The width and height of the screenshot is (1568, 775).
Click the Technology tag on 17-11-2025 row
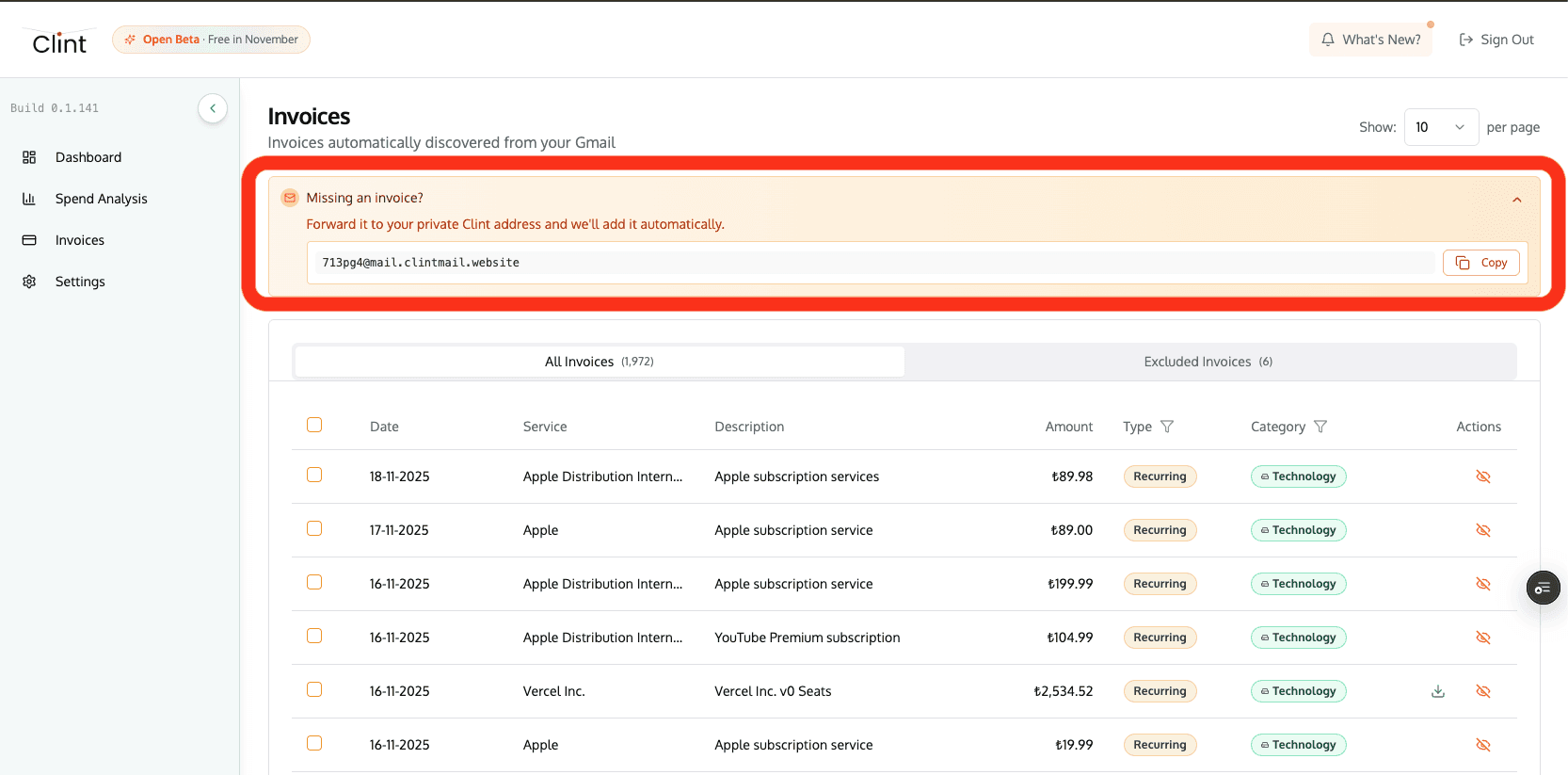[x=1299, y=530]
